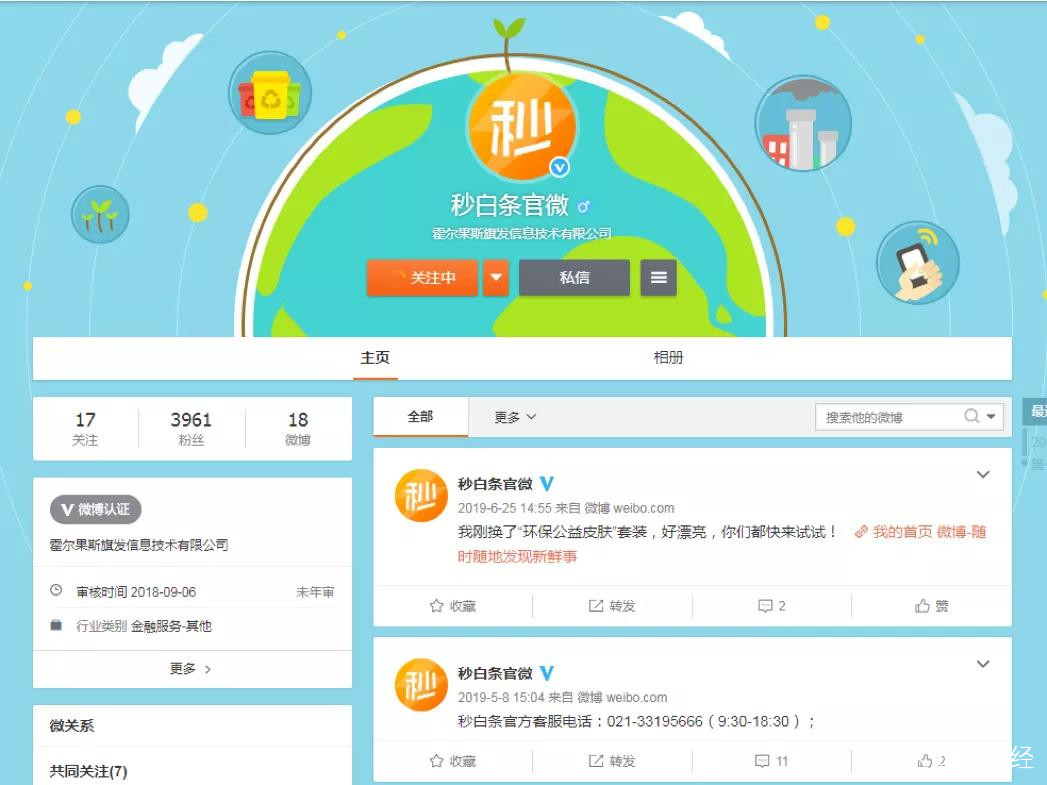The image size is (1047, 785).
Task: Open the dropdown arrow next to 关注中
Action: [495, 278]
